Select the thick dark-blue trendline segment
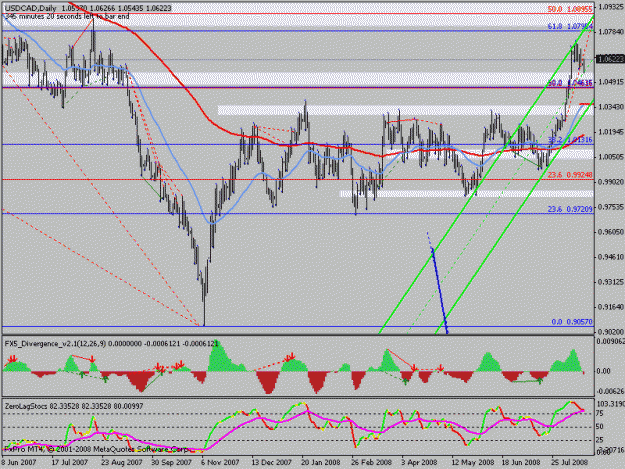Viewport: 625px width, 469px height. pyautogui.click(x=440, y=290)
